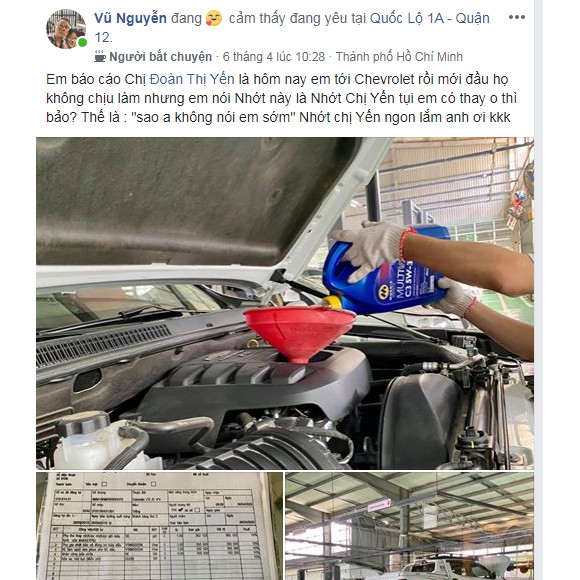Image resolution: width=580 pixels, height=580 pixels.
Task: Open Vũ Nguyễn's profile name link
Action: coord(130,18)
